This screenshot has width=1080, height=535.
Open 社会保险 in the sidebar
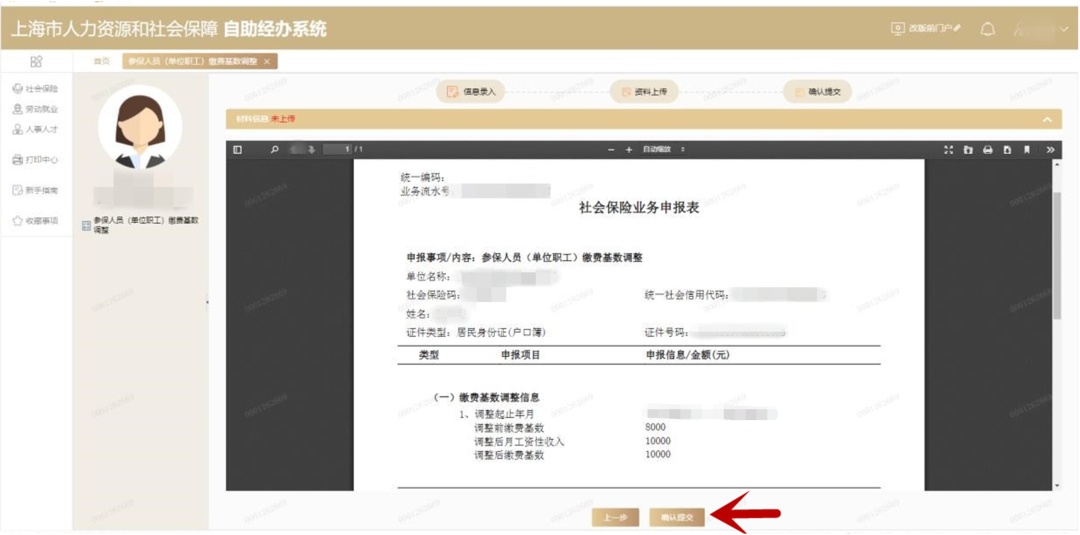(x=36, y=89)
